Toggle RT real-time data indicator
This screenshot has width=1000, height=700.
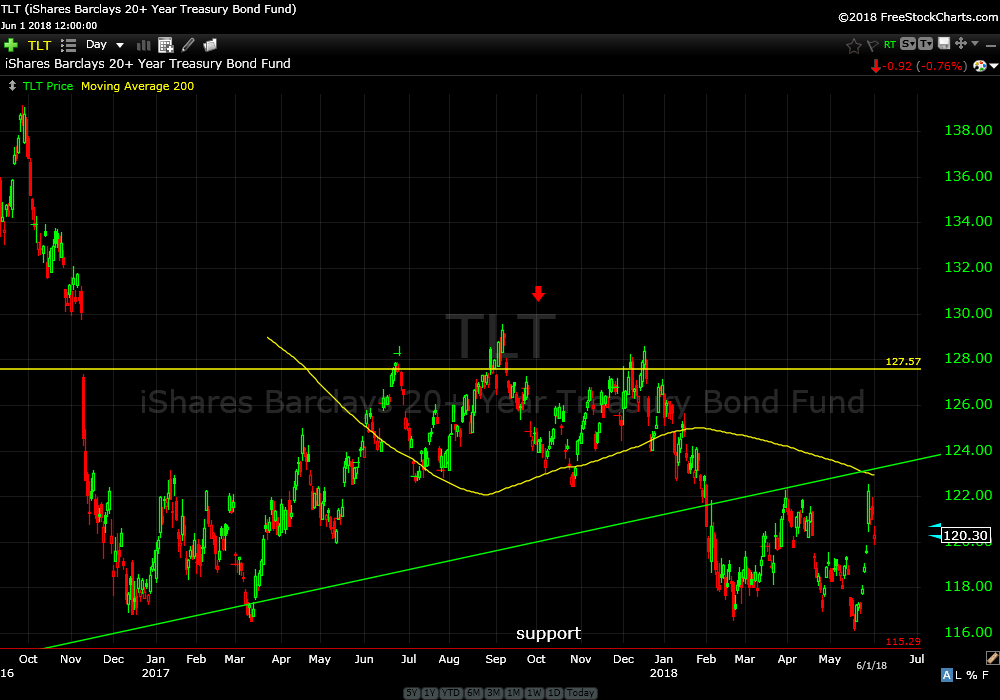(889, 45)
